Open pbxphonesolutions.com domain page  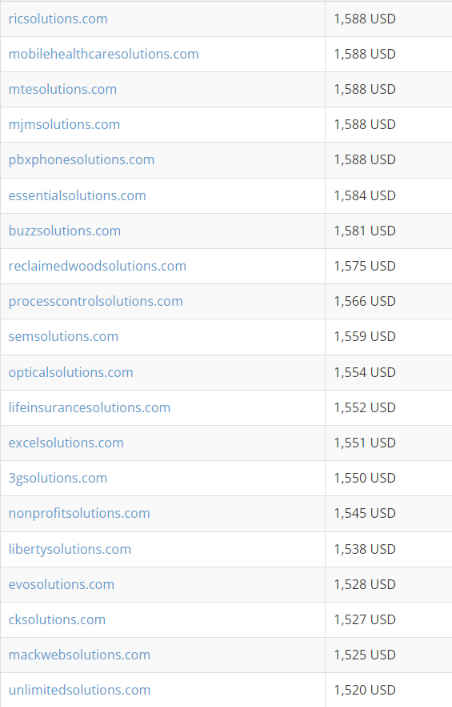click(x=81, y=160)
